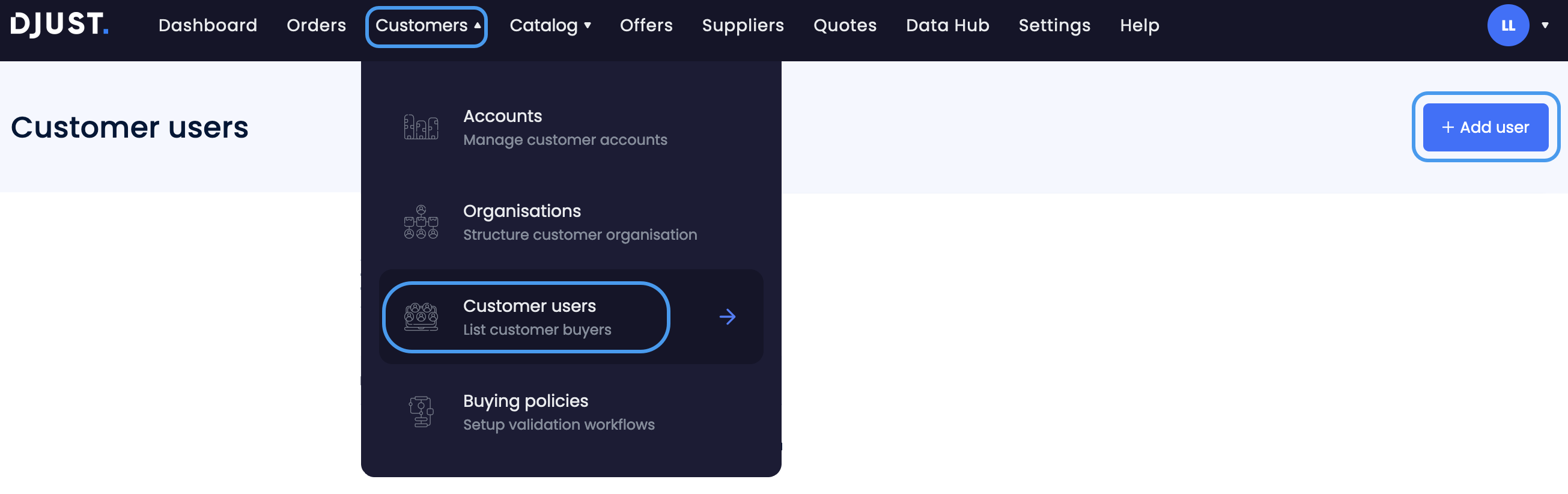Image resolution: width=1568 pixels, height=494 pixels.
Task: Click the arrow icon beside Customer users
Action: click(x=728, y=317)
